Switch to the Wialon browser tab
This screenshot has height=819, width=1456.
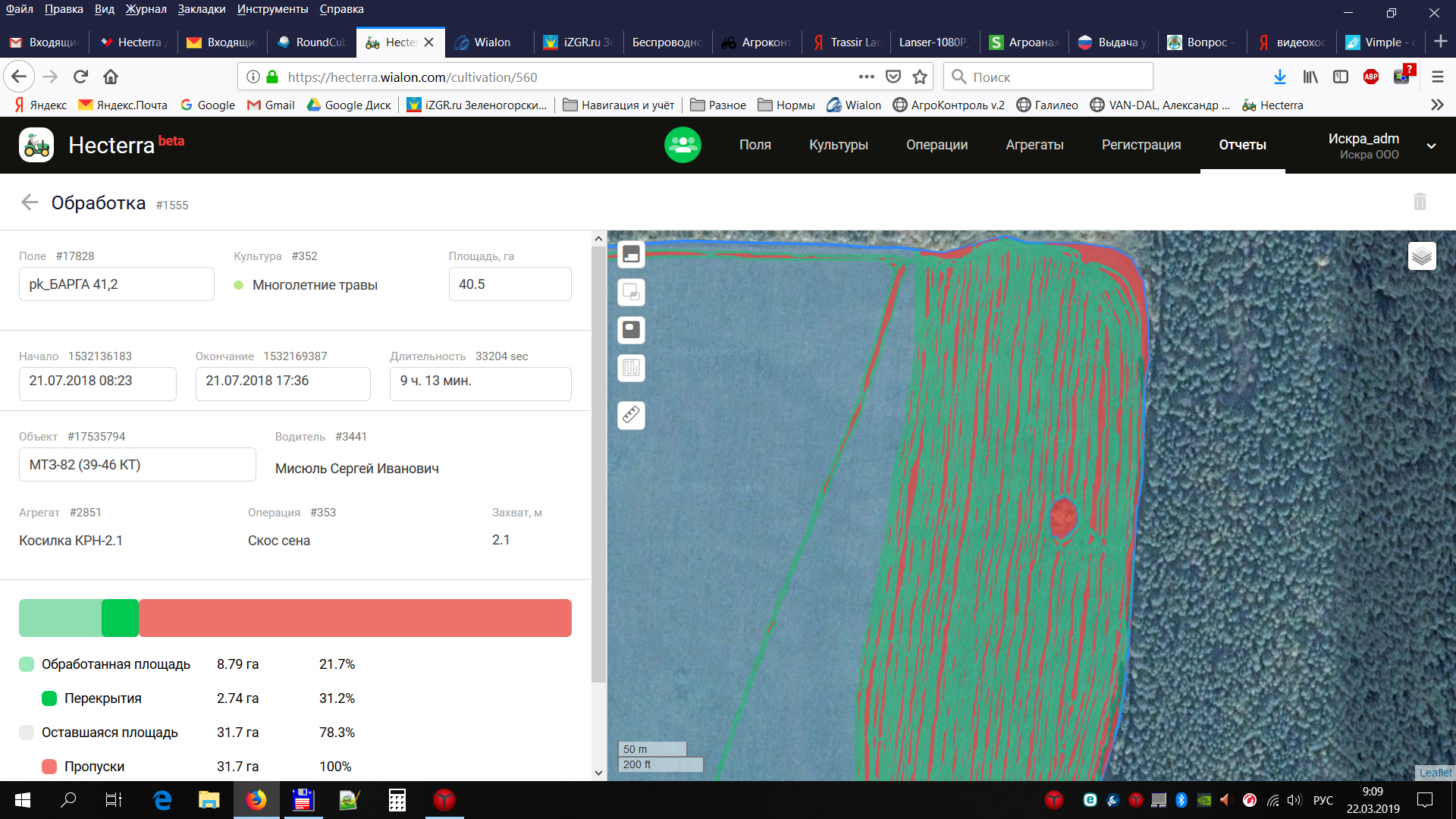pos(491,42)
